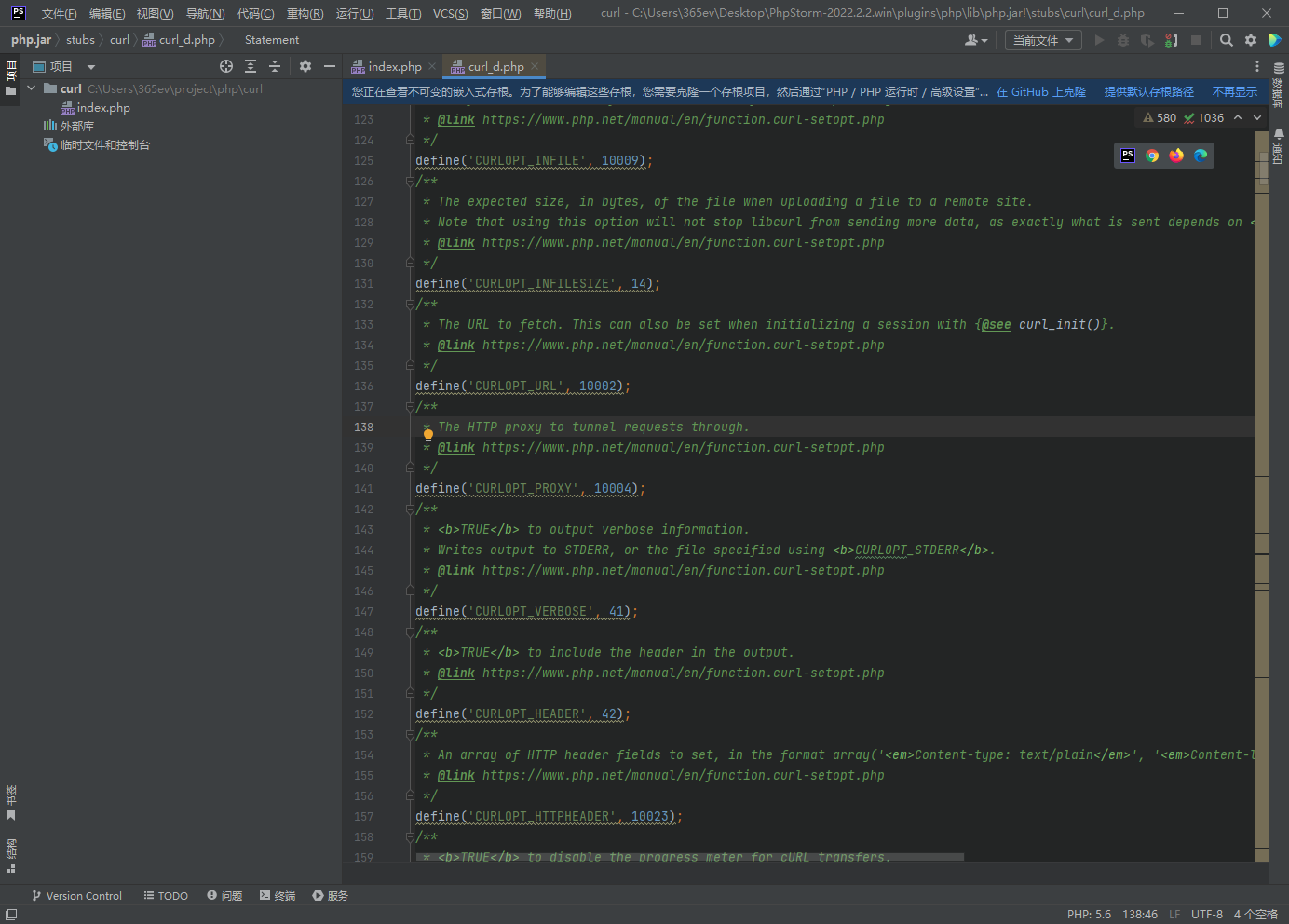Open the user account dropdown icon
Screen dimensions: 1289x924
[976, 40]
